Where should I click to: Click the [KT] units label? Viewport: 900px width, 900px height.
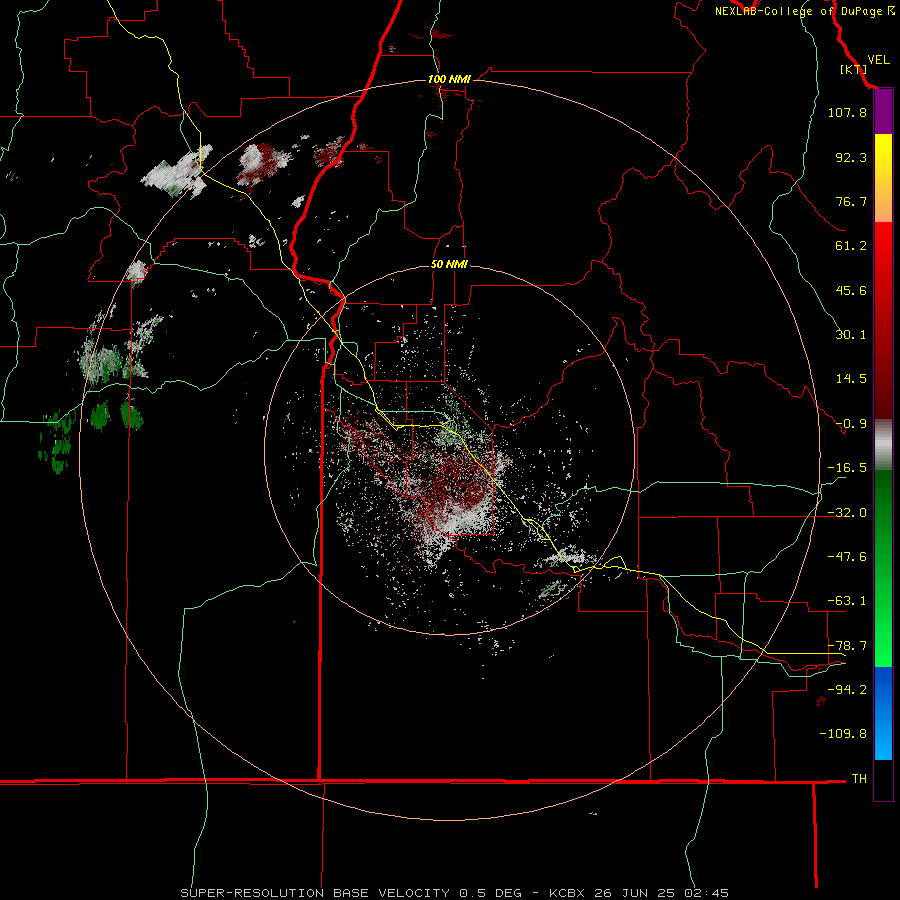pyautogui.click(x=853, y=69)
